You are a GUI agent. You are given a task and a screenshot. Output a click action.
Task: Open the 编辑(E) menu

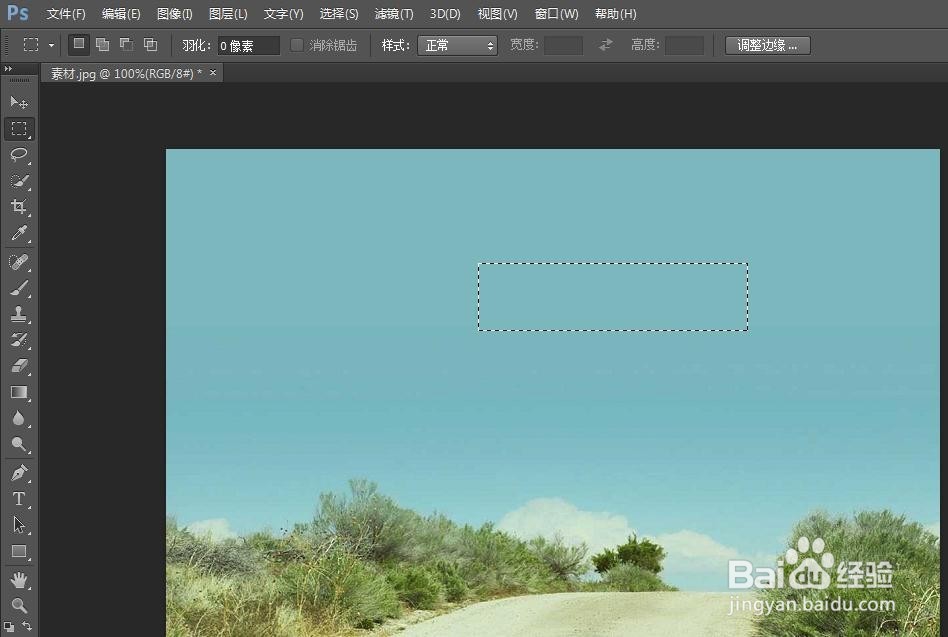pos(121,13)
